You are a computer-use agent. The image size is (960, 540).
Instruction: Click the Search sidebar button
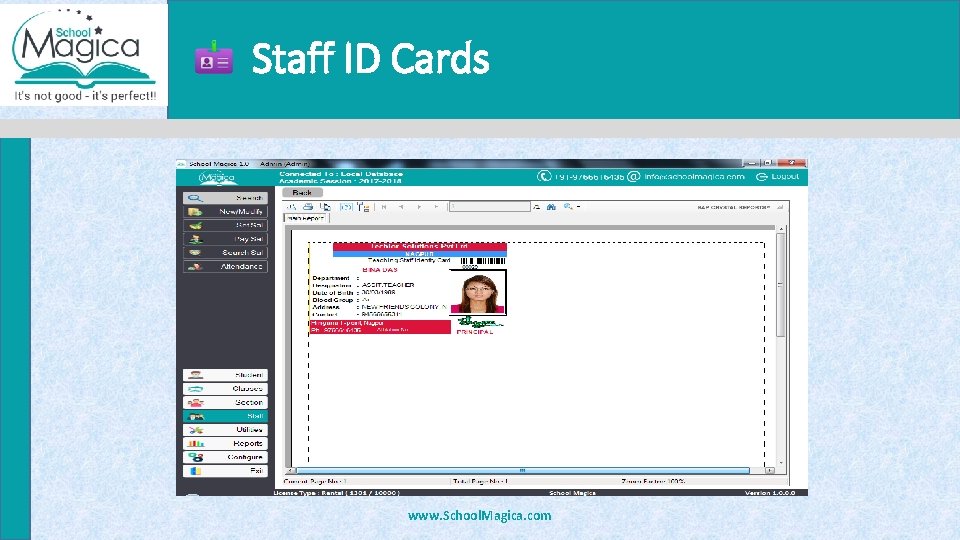click(x=225, y=198)
